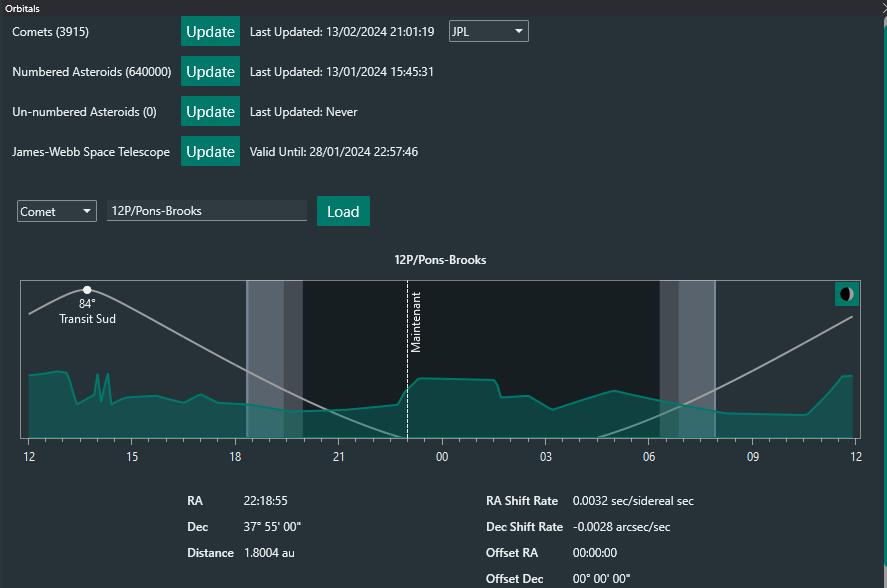
Task: Click the 00 midnight label on time axis
Action: [x=441, y=457]
